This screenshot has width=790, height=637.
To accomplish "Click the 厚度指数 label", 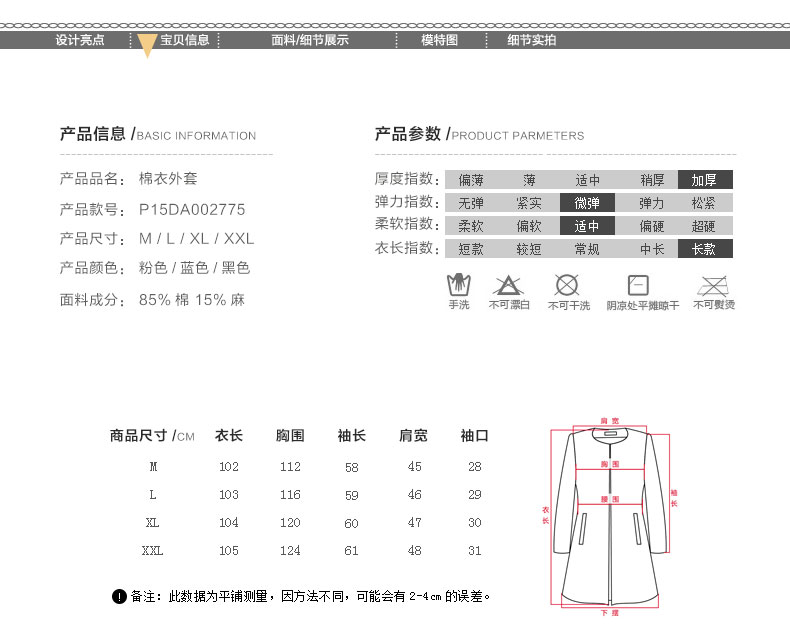I will click(407, 178).
